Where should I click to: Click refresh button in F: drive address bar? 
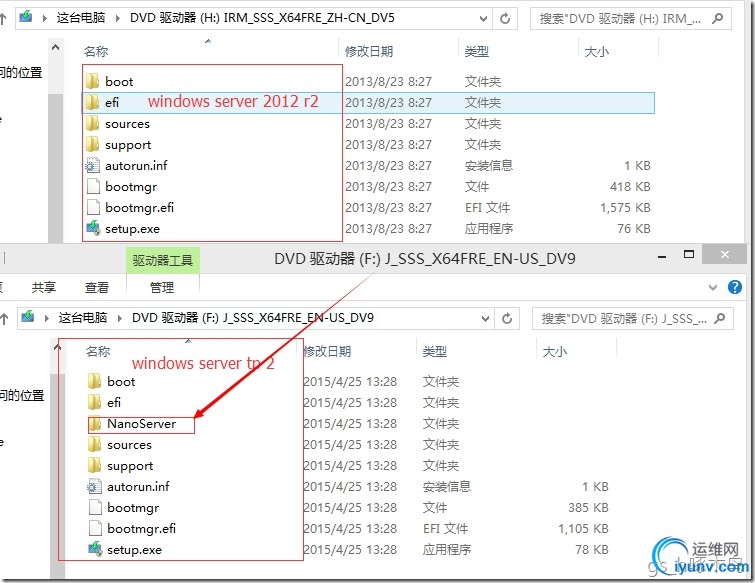507,318
